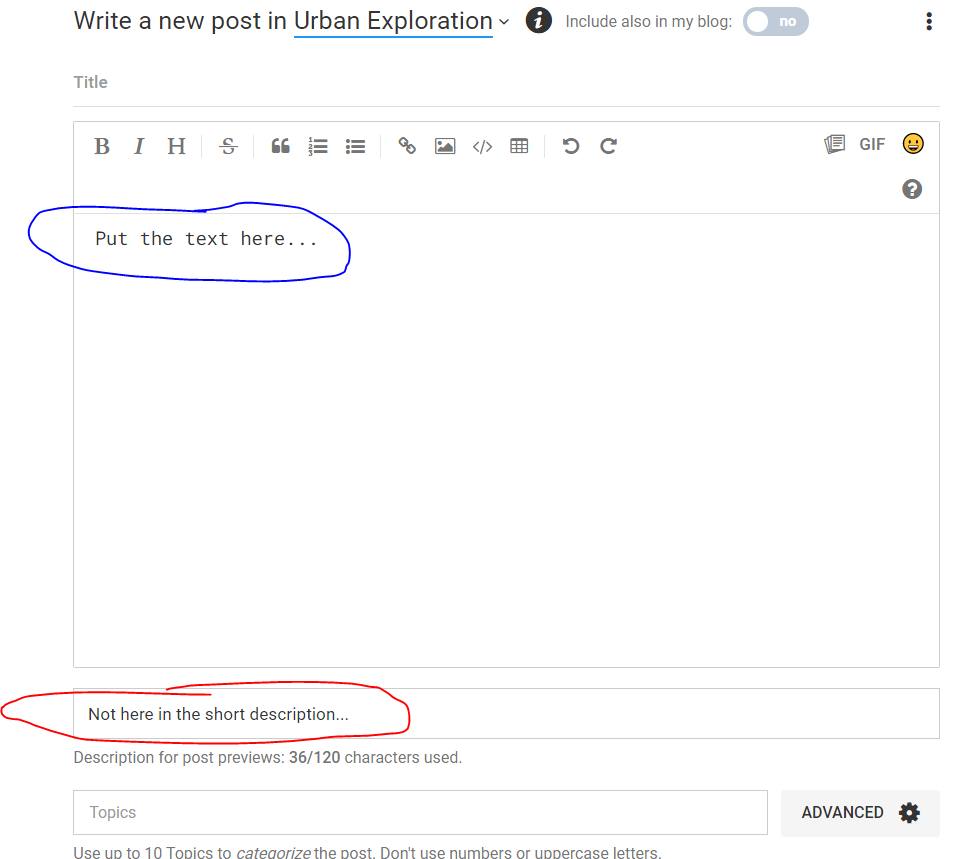Viewport: 954px width, 859px height.
Task: Insert a hyperlink
Action: click(407, 146)
